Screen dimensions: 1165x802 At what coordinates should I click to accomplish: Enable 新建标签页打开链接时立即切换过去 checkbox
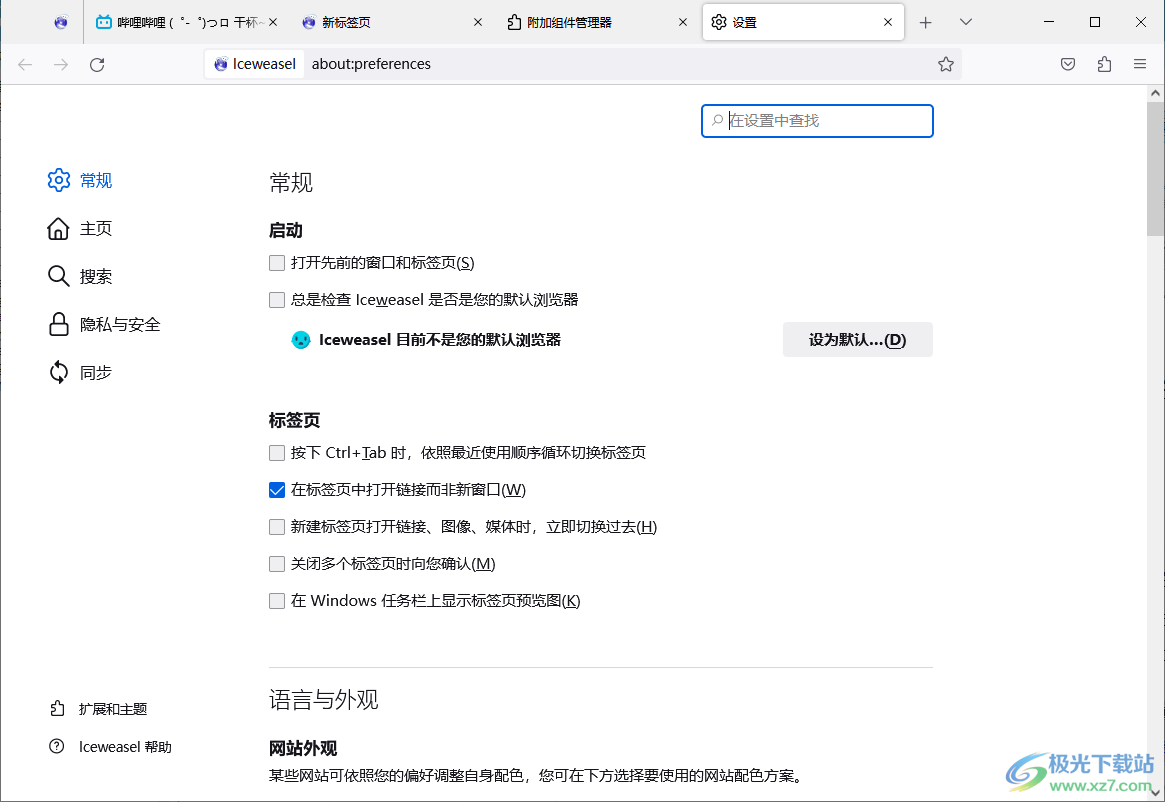pos(277,527)
